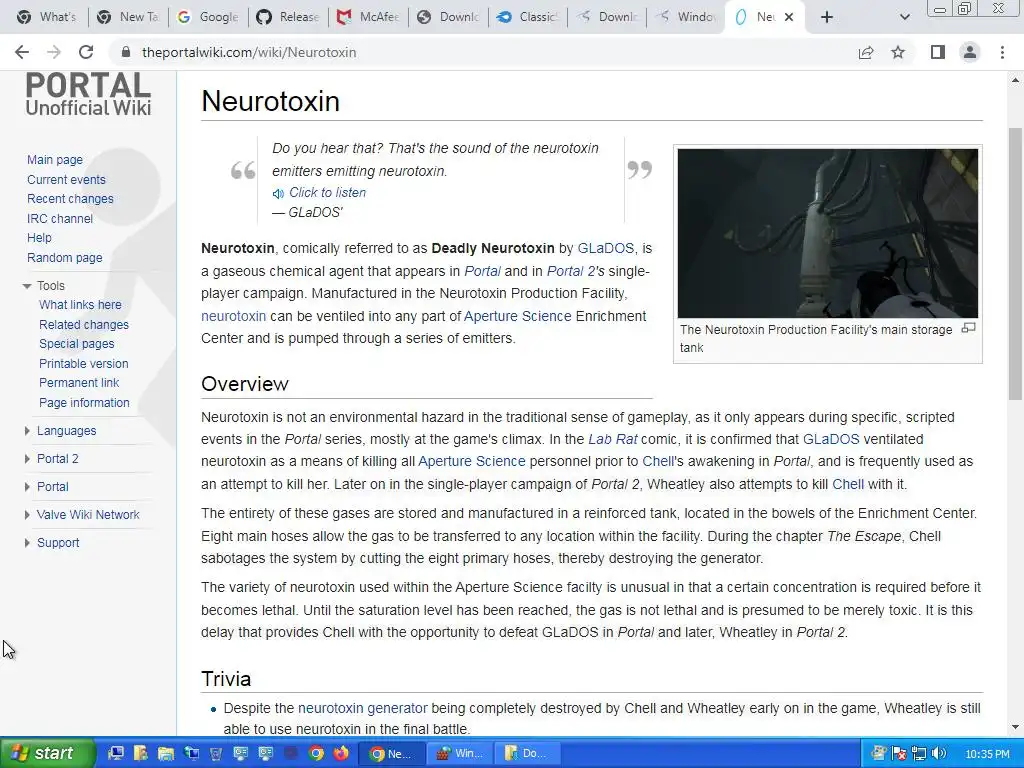Open the GLaDOS link in the intro paragraph
The image size is (1024, 768).
[605, 249]
